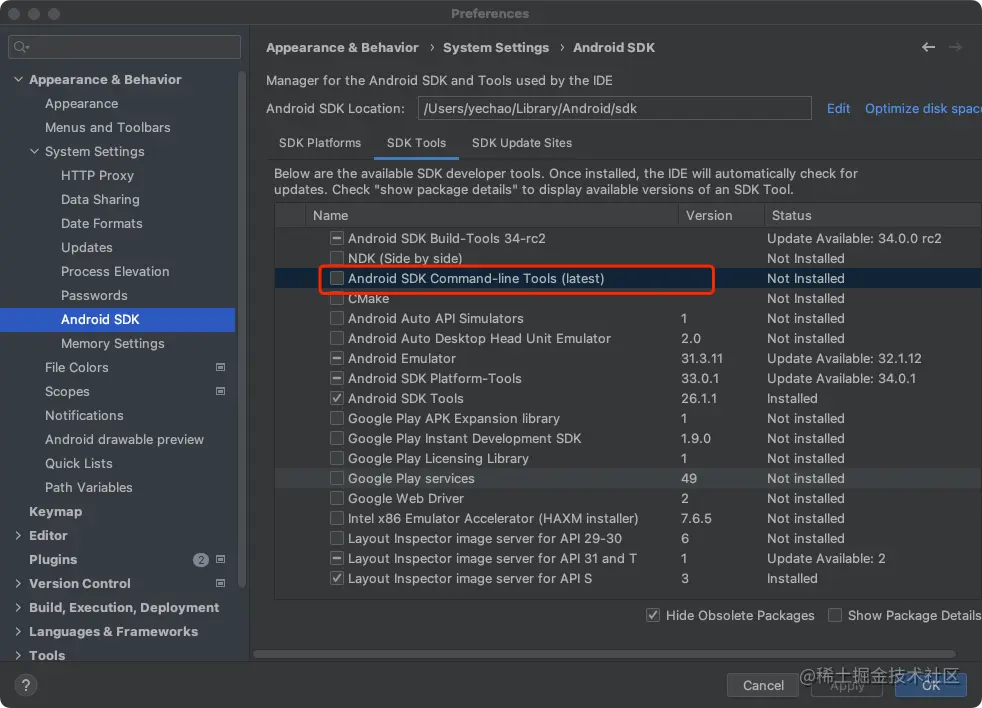Collapse System Settings tree node
This screenshot has height=708, width=982.
34,152
